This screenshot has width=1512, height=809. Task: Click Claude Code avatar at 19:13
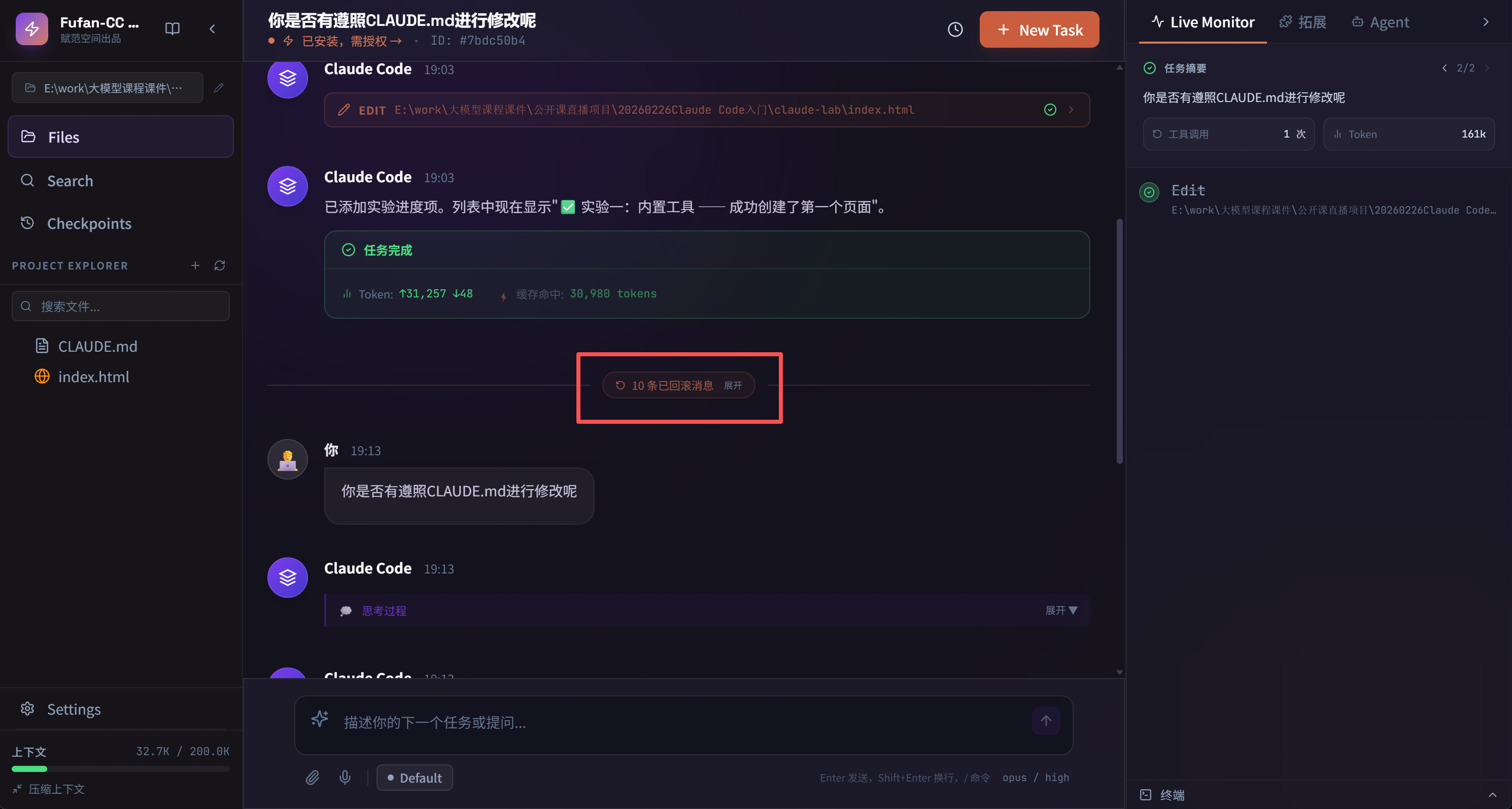tap(288, 578)
